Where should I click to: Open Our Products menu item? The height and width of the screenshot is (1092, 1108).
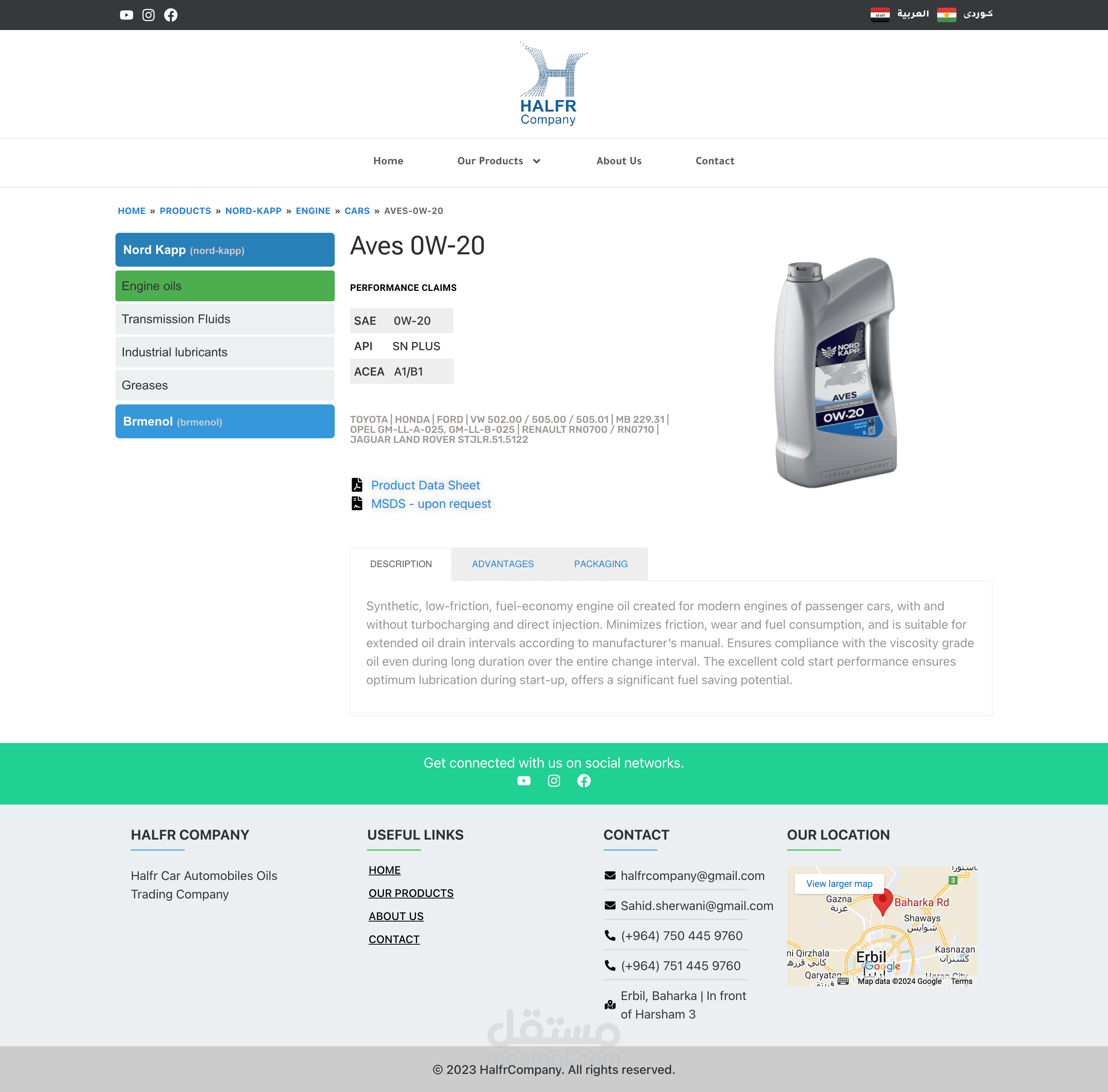click(x=491, y=161)
